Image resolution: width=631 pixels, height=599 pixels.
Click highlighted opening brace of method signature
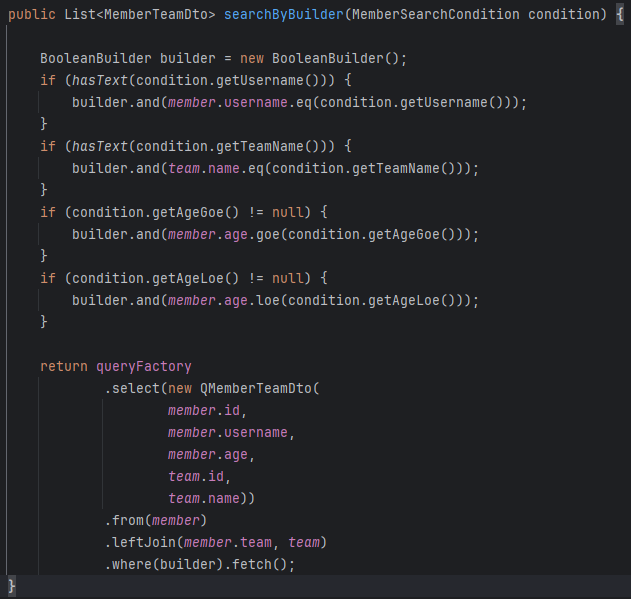coord(620,15)
